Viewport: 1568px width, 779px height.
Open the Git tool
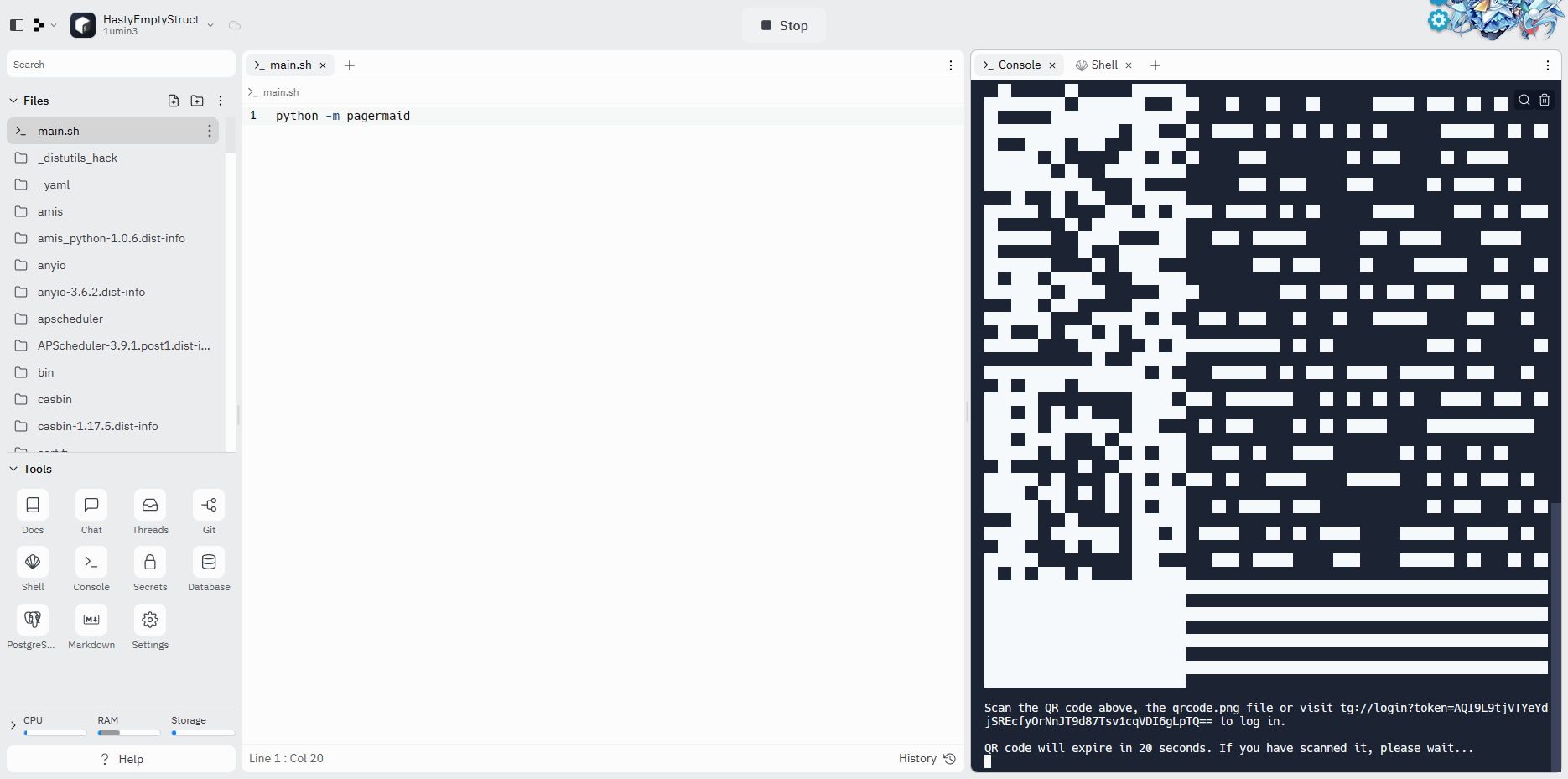pos(209,506)
